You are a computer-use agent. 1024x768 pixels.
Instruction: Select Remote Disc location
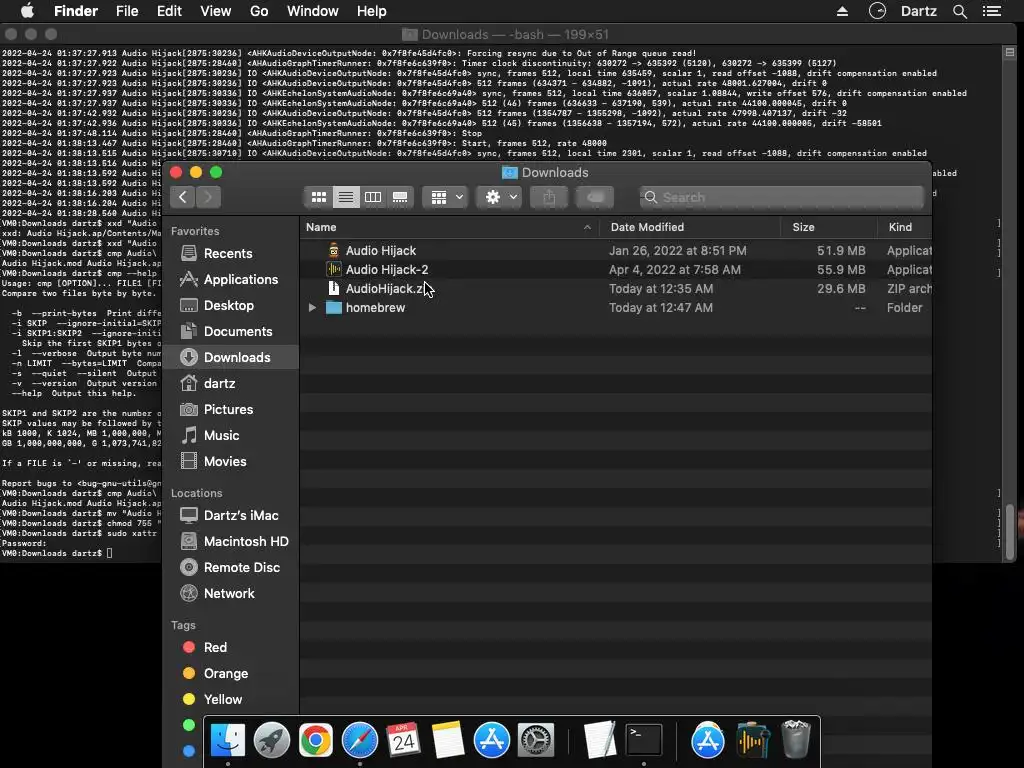230,568
